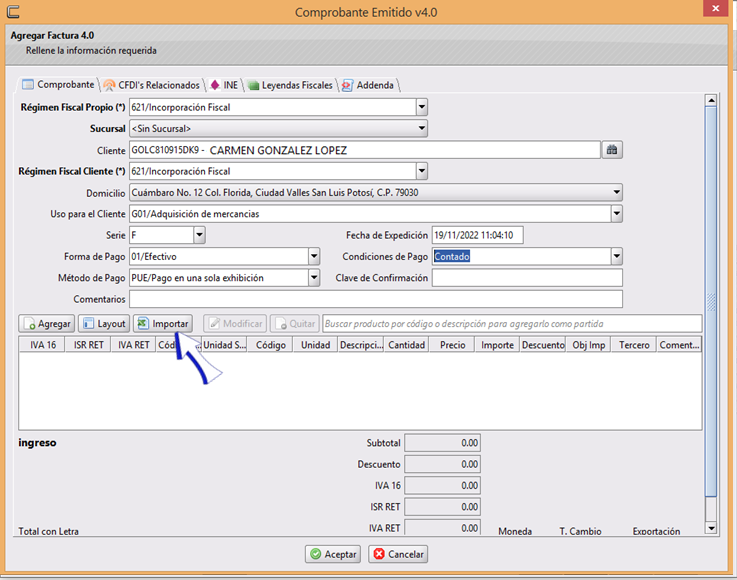Click the Cantidad column header
This screenshot has height=580, width=737.
pos(407,345)
